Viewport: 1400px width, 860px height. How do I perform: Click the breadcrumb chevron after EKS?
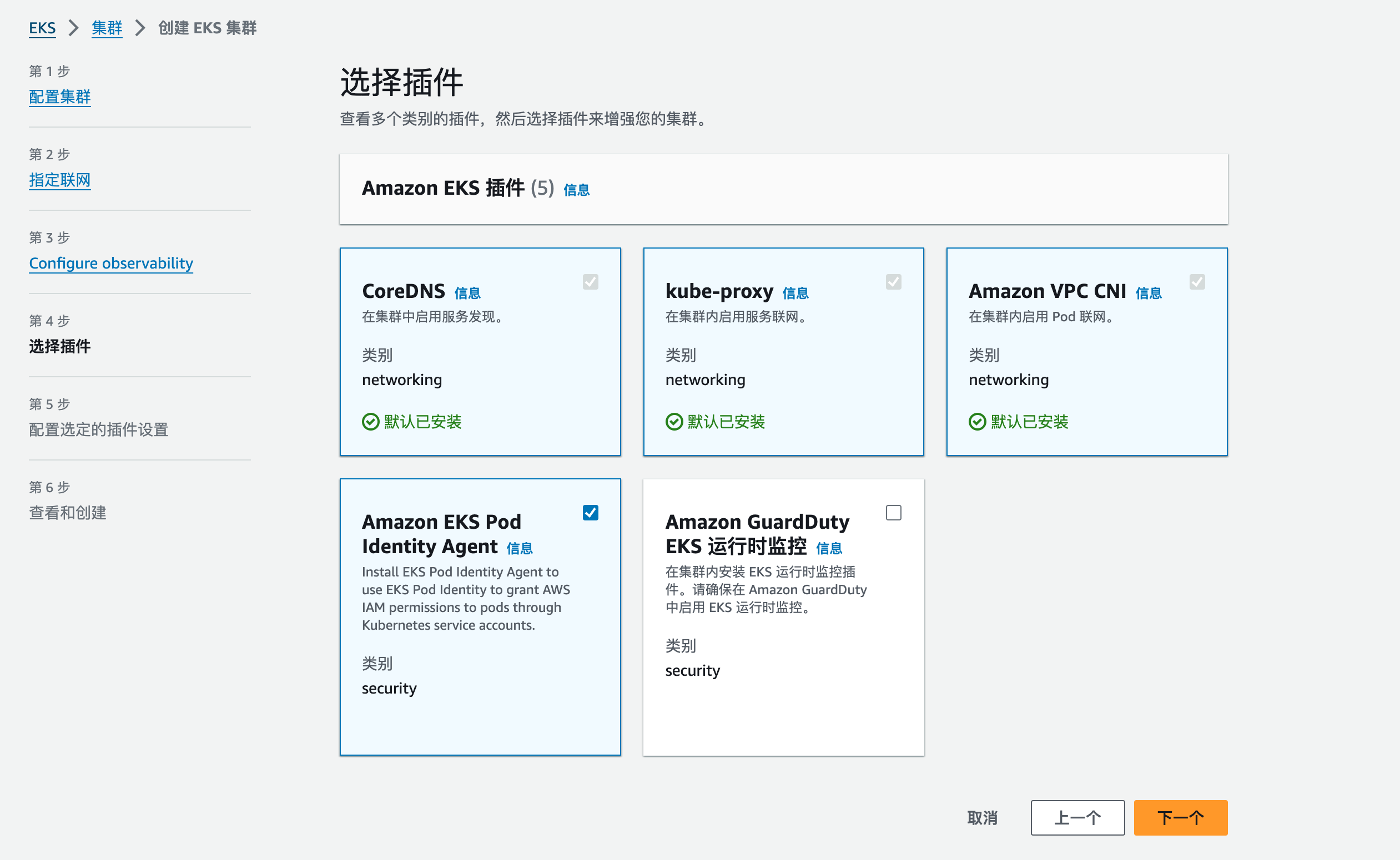(x=73, y=28)
